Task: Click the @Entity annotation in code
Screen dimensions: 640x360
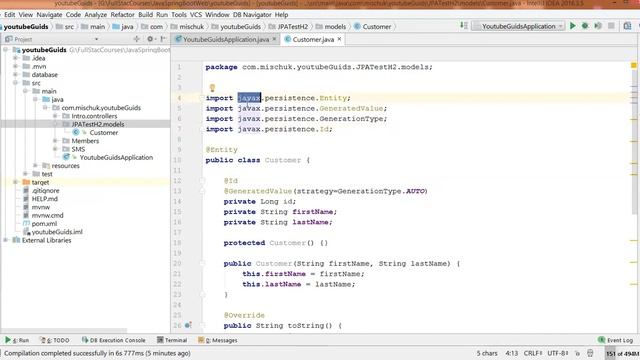Action: pyautogui.click(x=222, y=150)
